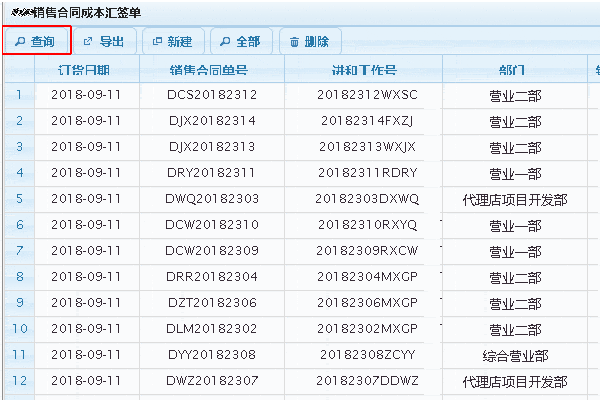This screenshot has height=400, width=600.
Task: Click contract number DRY20182311
Action: 211,173
